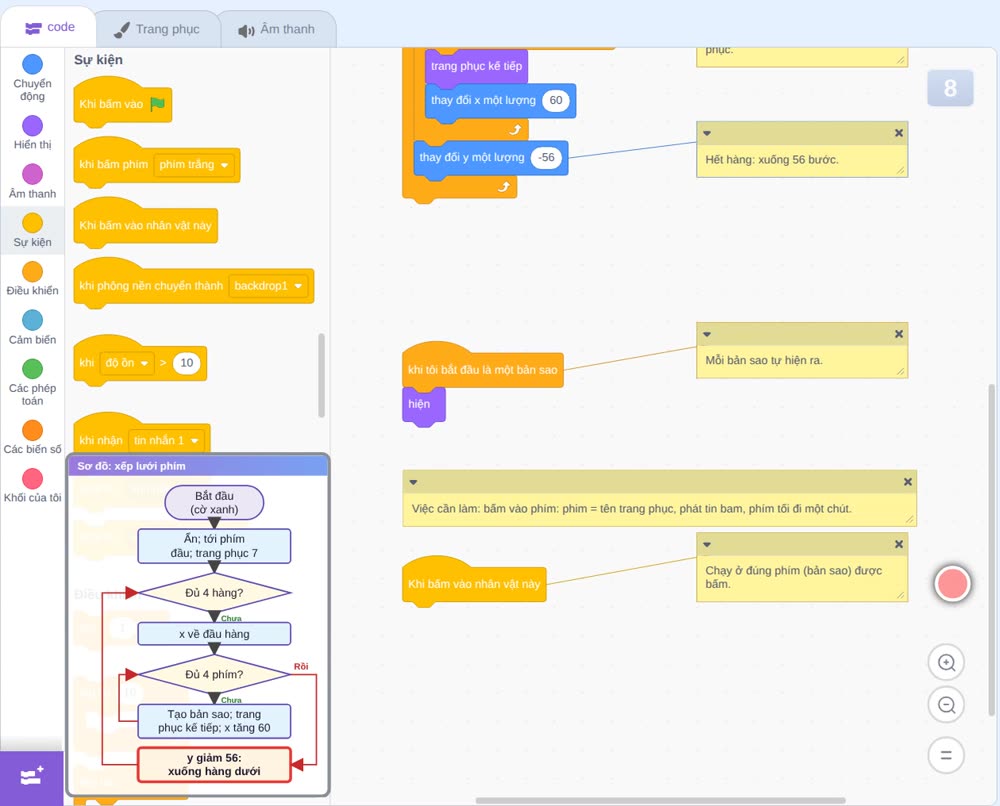
Task: Open the Các phép toán category
Action: click(32, 383)
